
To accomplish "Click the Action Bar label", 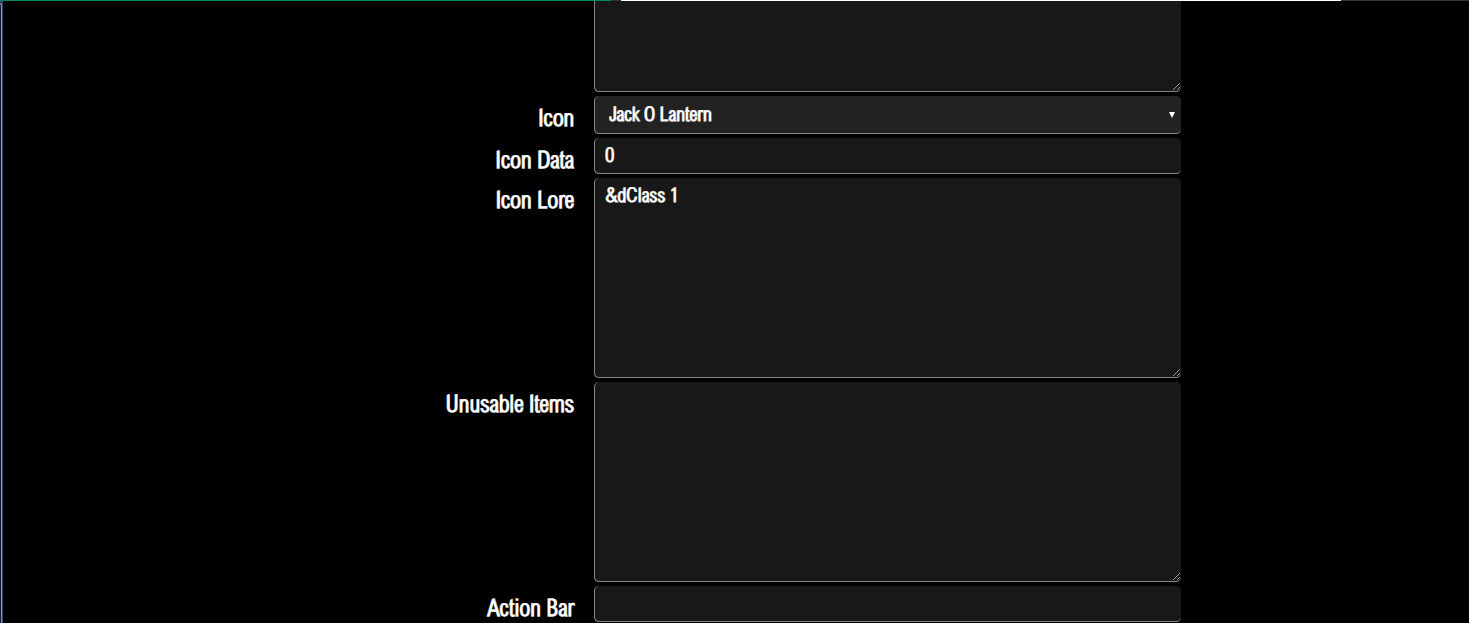I will click(x=530, y=608).
